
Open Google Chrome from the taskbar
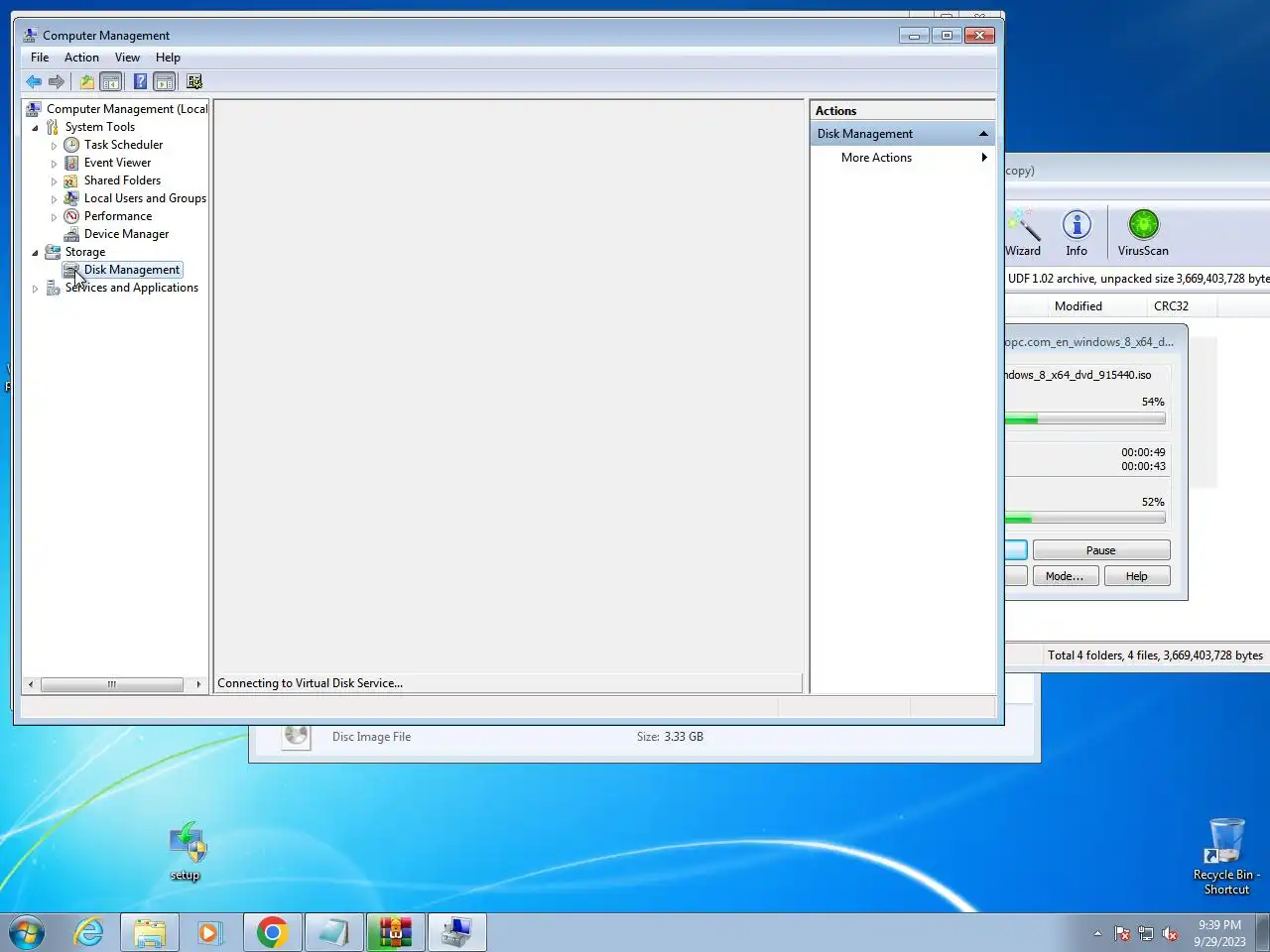(x=273, y=932)
